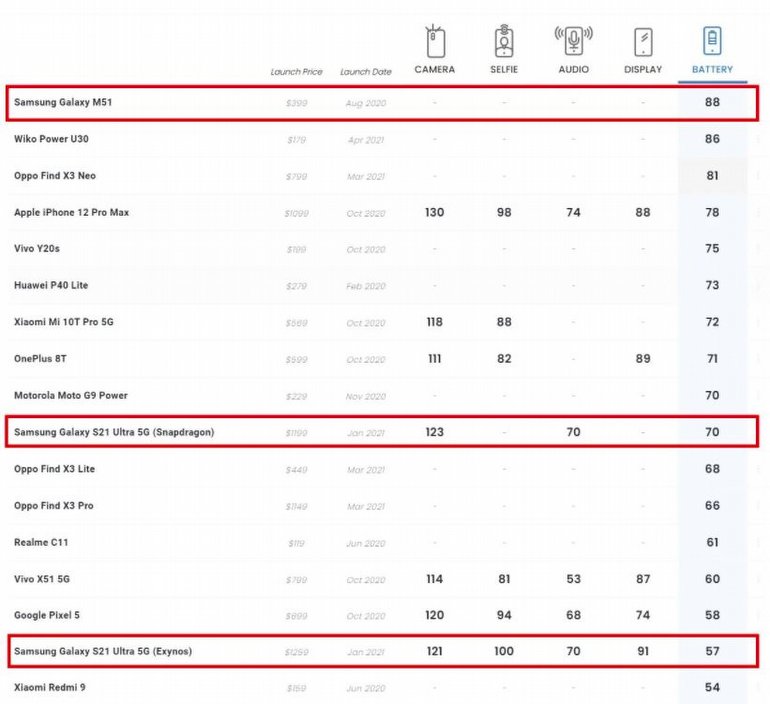This screenshot has width=770, height=704.
Task: Open Wiko Power U30 entry
Action: click(51, 139)
